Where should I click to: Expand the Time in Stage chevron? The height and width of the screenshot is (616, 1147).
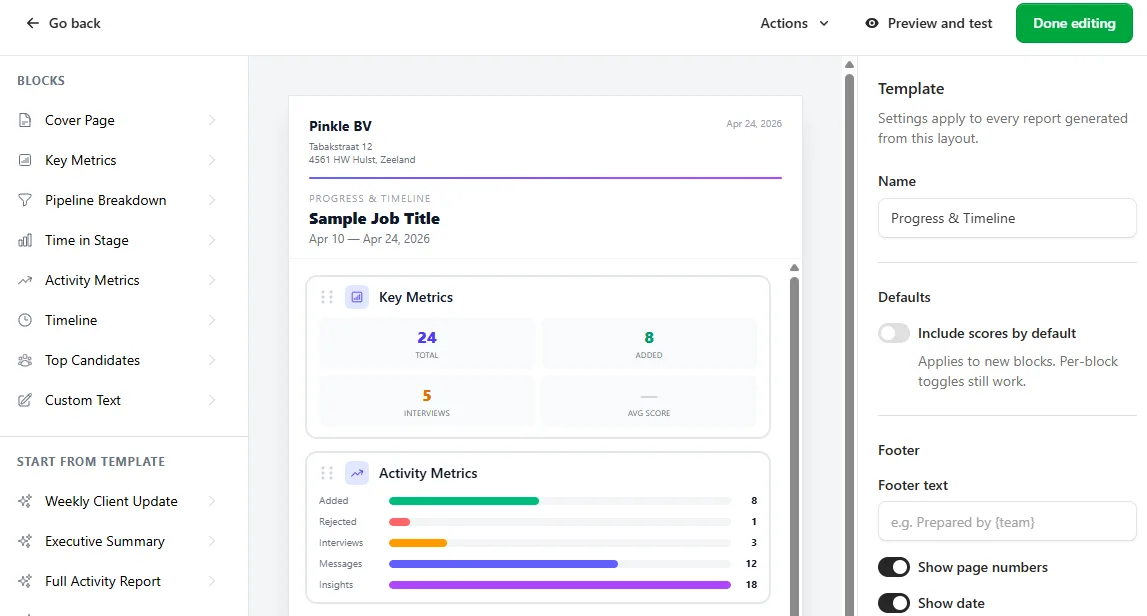(211, 240)
